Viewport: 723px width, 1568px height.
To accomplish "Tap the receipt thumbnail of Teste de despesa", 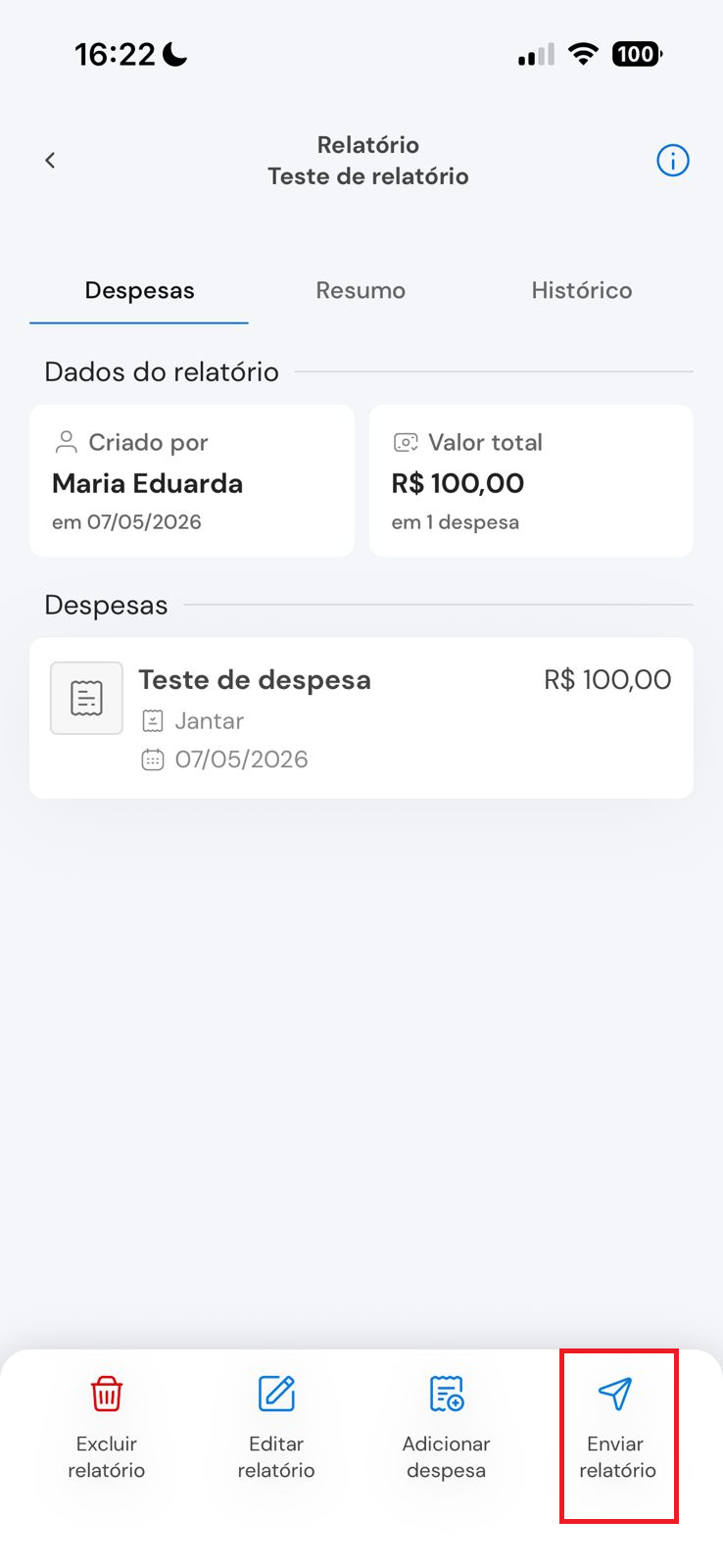I will [x=86, y=698].
